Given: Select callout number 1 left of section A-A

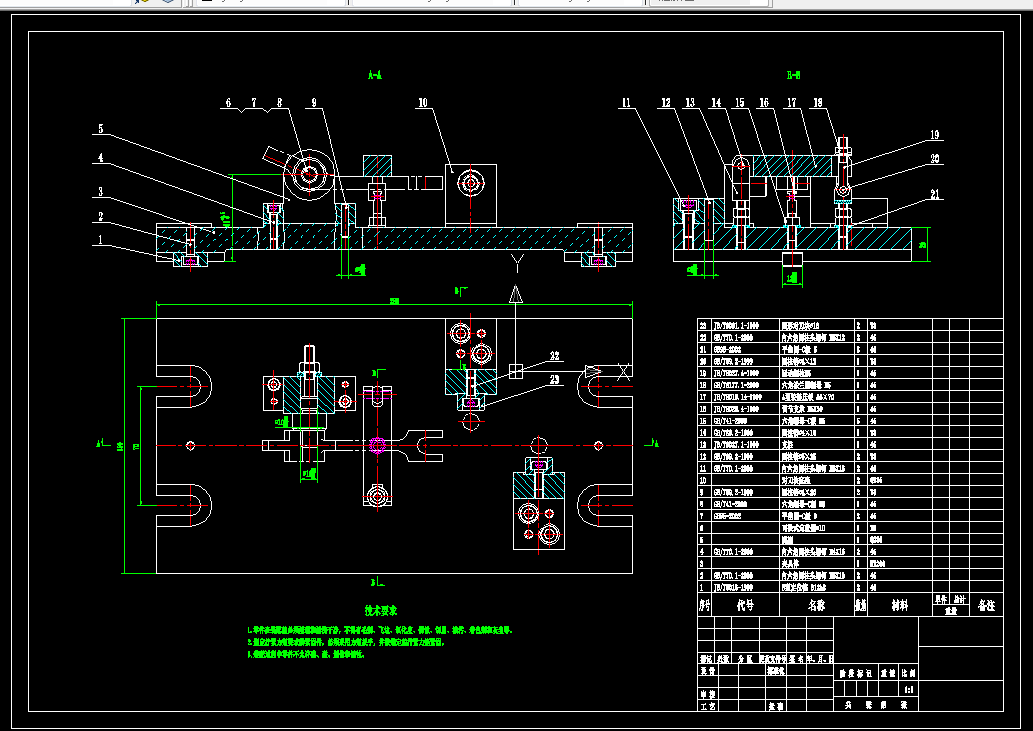Looking at the screenshot, I should coord(101,240).
